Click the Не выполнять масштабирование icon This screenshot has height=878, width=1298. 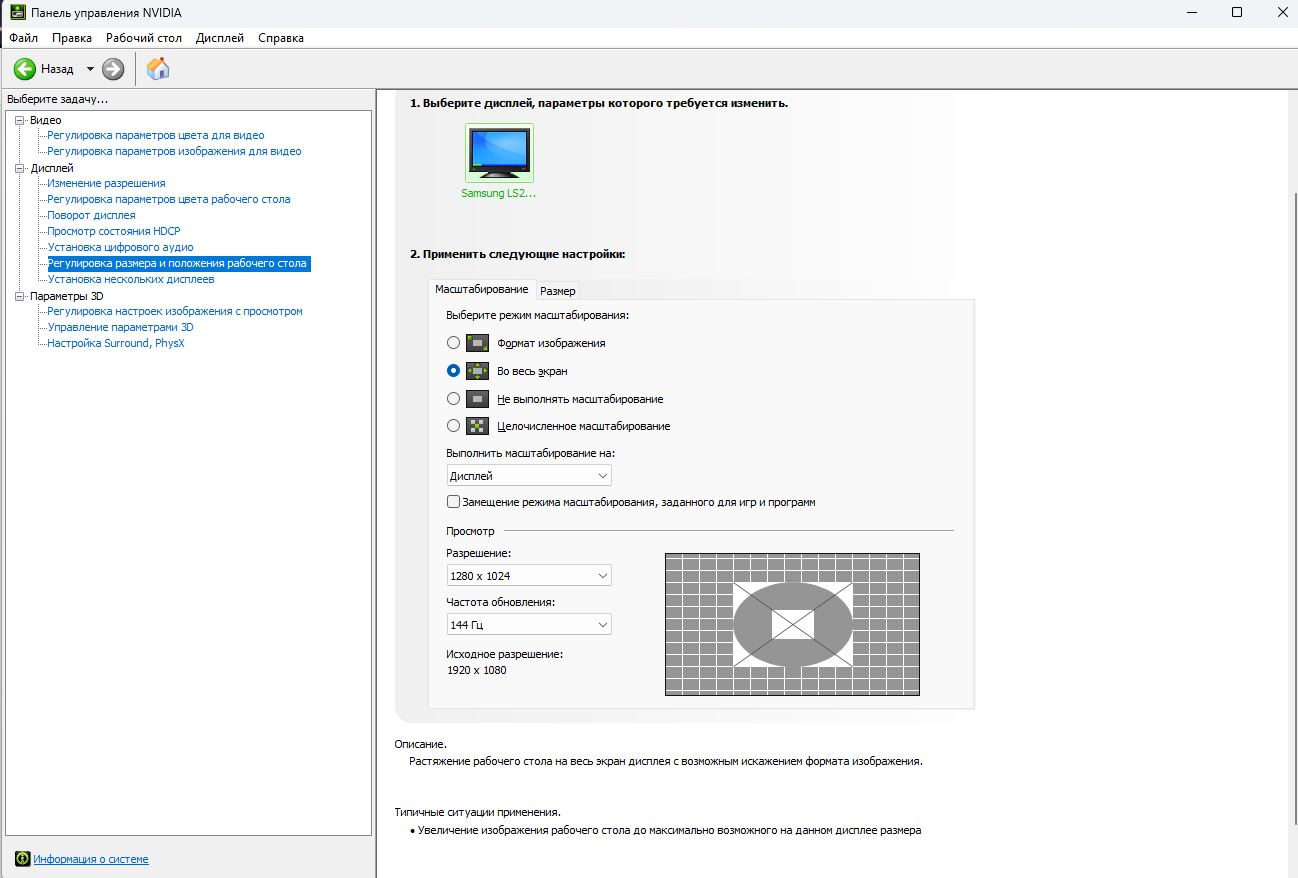pos(477,399)
